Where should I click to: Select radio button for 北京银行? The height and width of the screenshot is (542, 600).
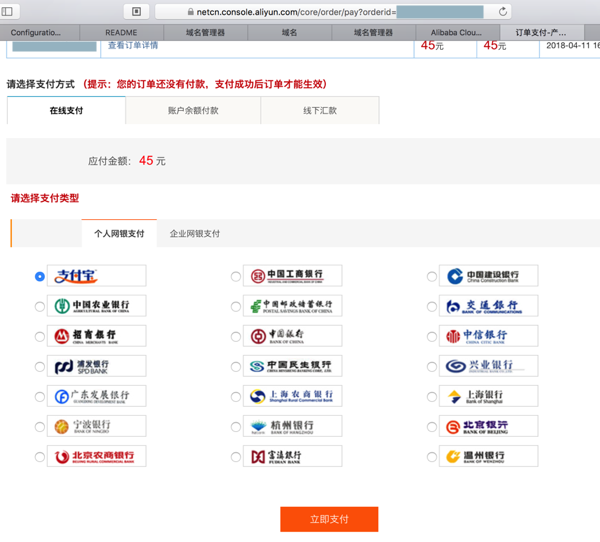(x=432, y=427)
